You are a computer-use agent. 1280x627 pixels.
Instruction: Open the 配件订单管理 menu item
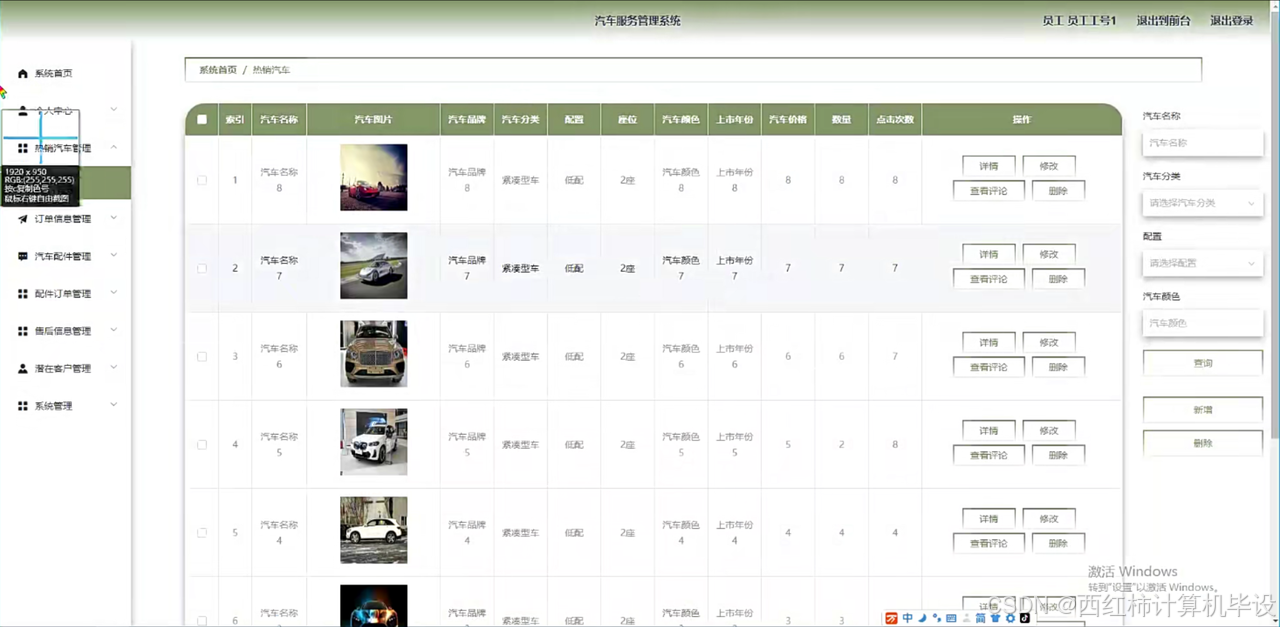[65, 294]
